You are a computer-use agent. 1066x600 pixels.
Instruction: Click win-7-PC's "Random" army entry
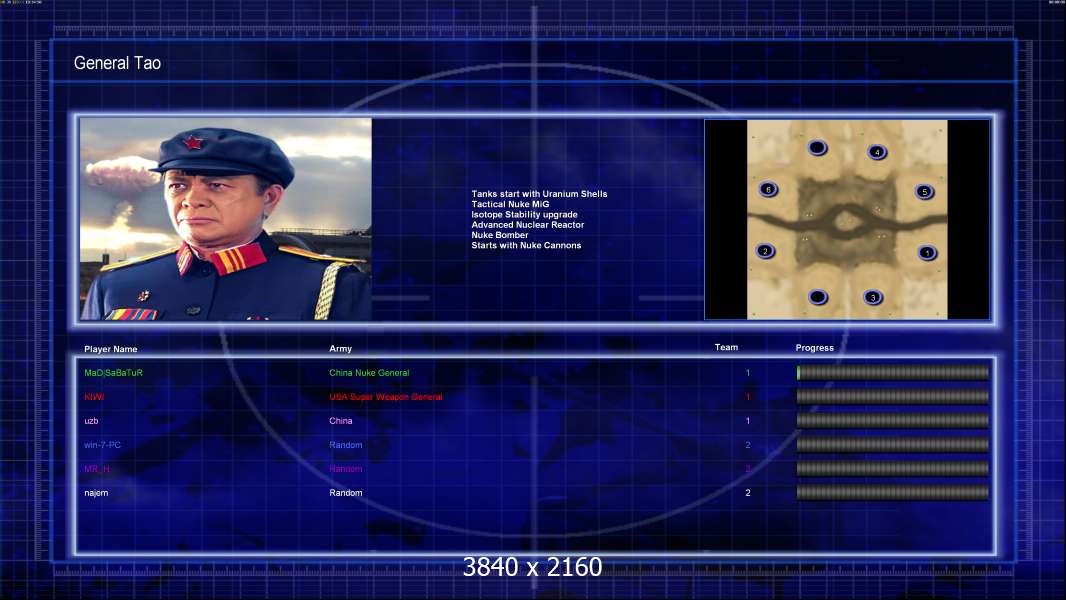coord(345,445)
